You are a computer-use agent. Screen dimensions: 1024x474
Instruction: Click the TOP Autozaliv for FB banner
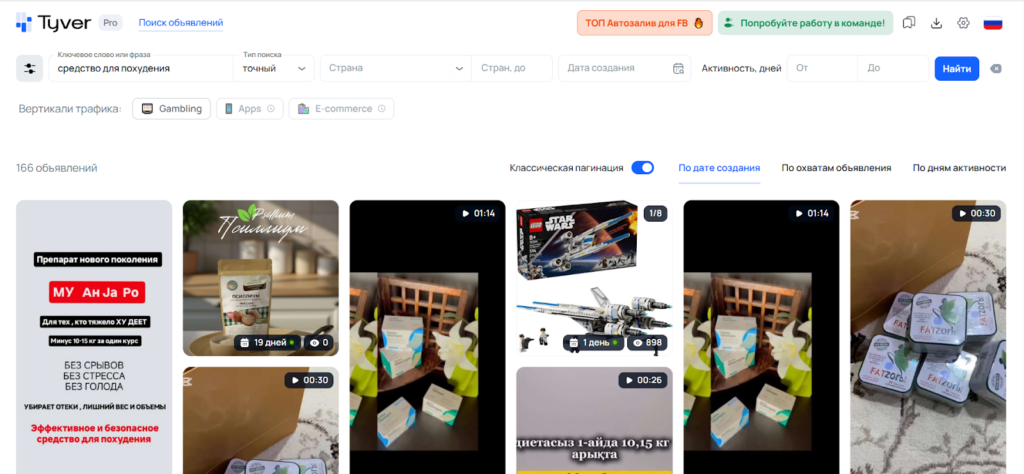coord(645,23)
